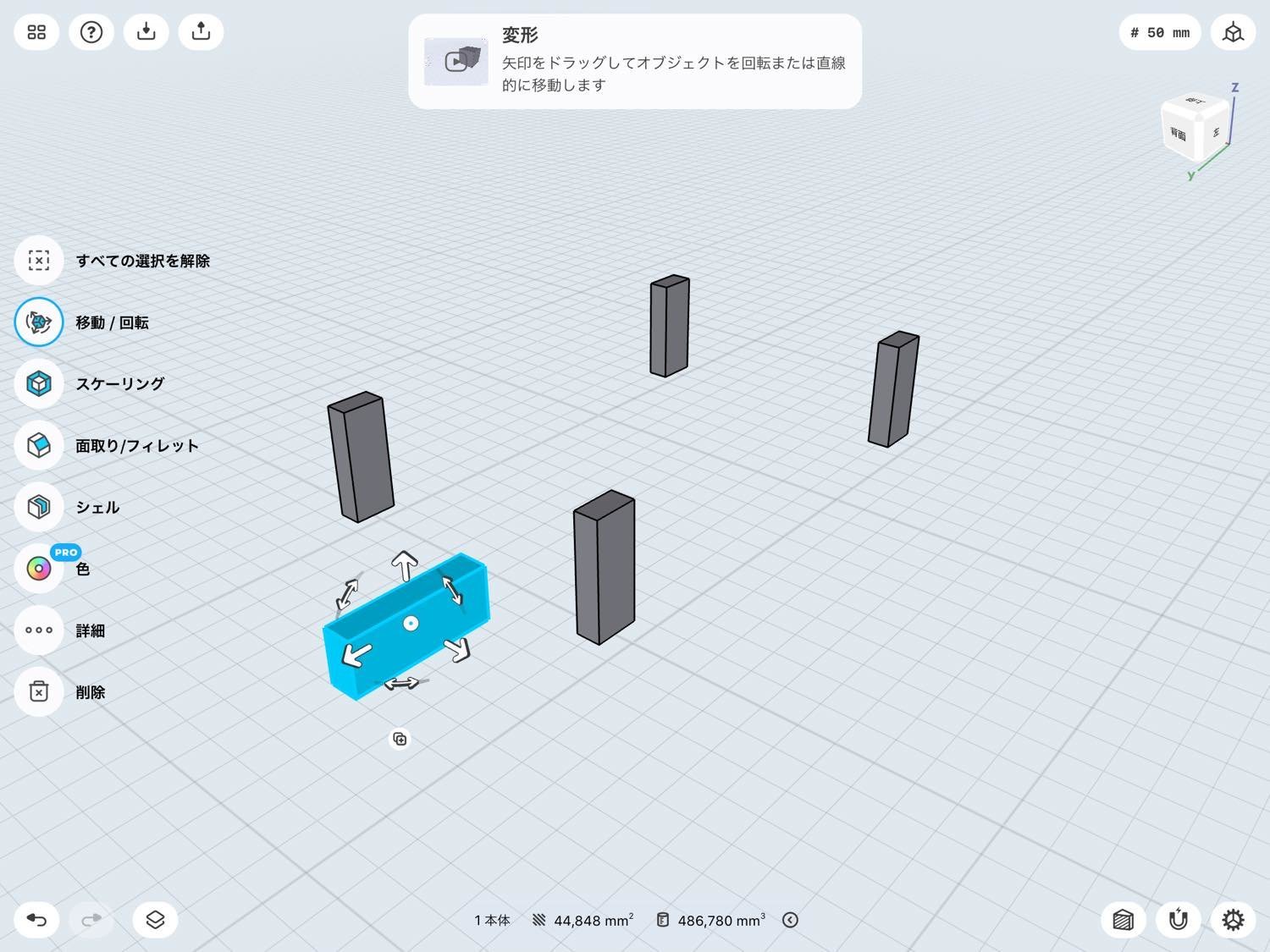Click the bottom rotation arrow handle

click(401, 683)
